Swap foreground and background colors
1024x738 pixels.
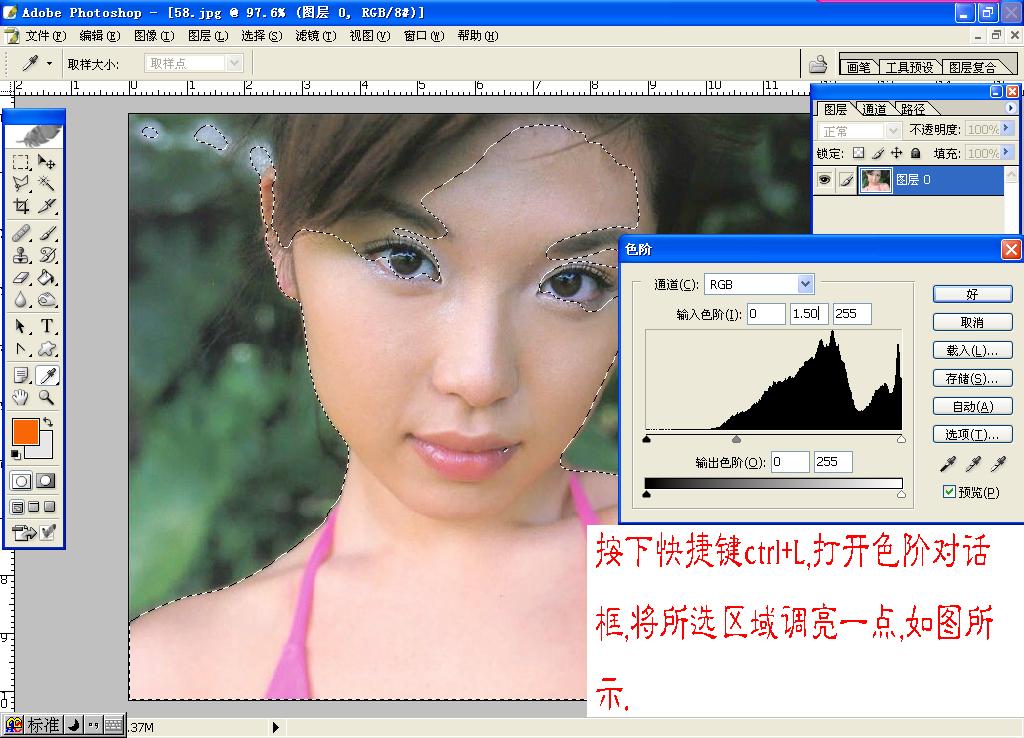(48, 422)
